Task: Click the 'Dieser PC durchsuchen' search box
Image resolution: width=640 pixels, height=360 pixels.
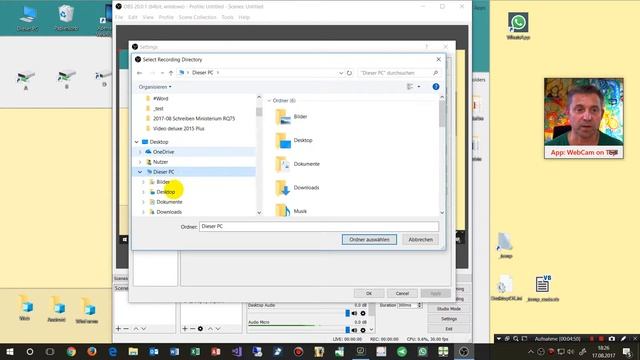Action: point(399,73)
